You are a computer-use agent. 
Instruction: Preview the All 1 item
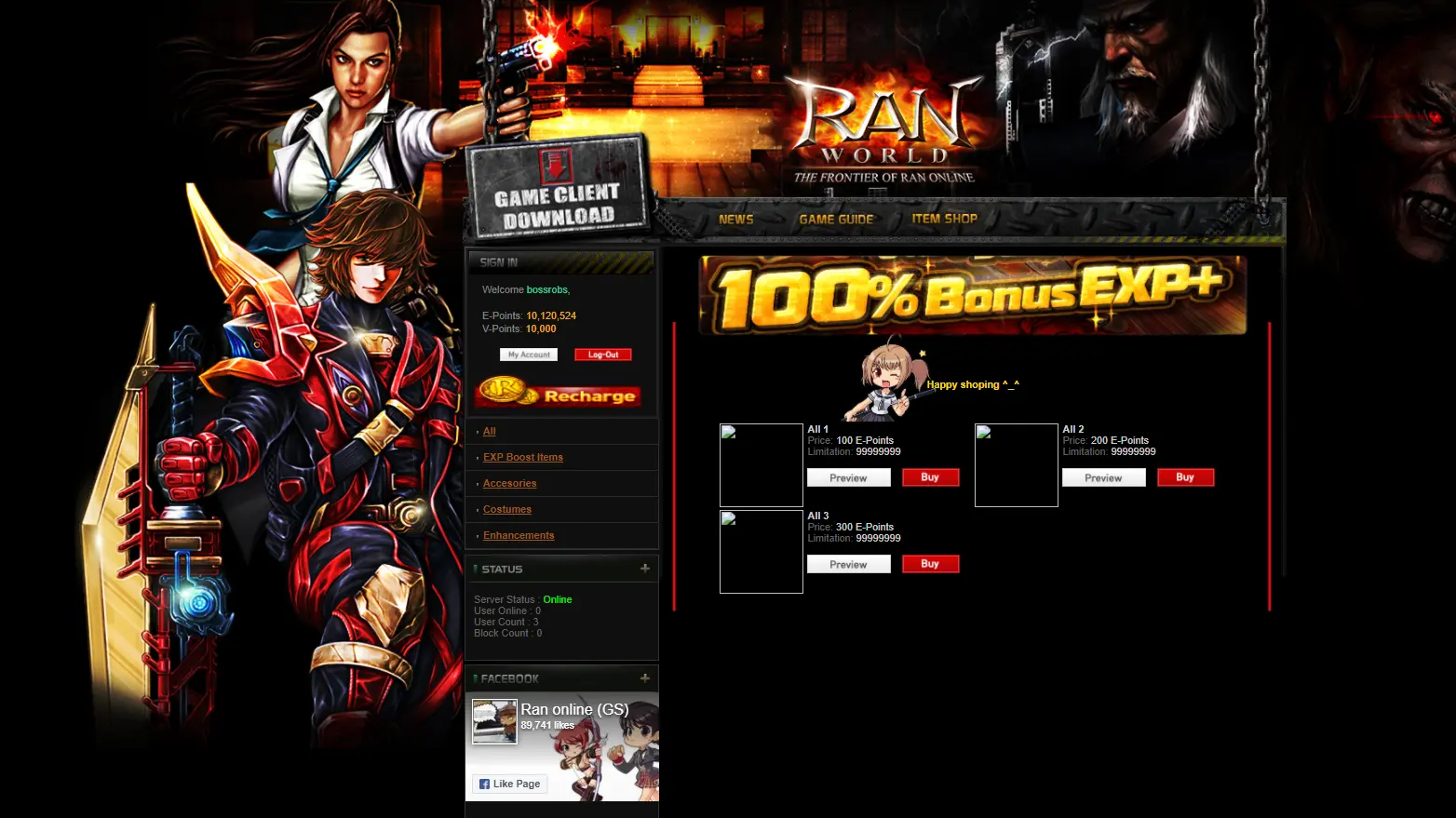(x=849, y=477)
